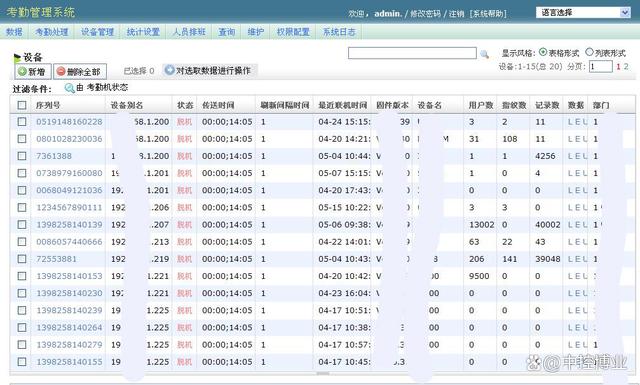
Task: Open device serial 1398258140239 link
Action: tap(69, 310)
